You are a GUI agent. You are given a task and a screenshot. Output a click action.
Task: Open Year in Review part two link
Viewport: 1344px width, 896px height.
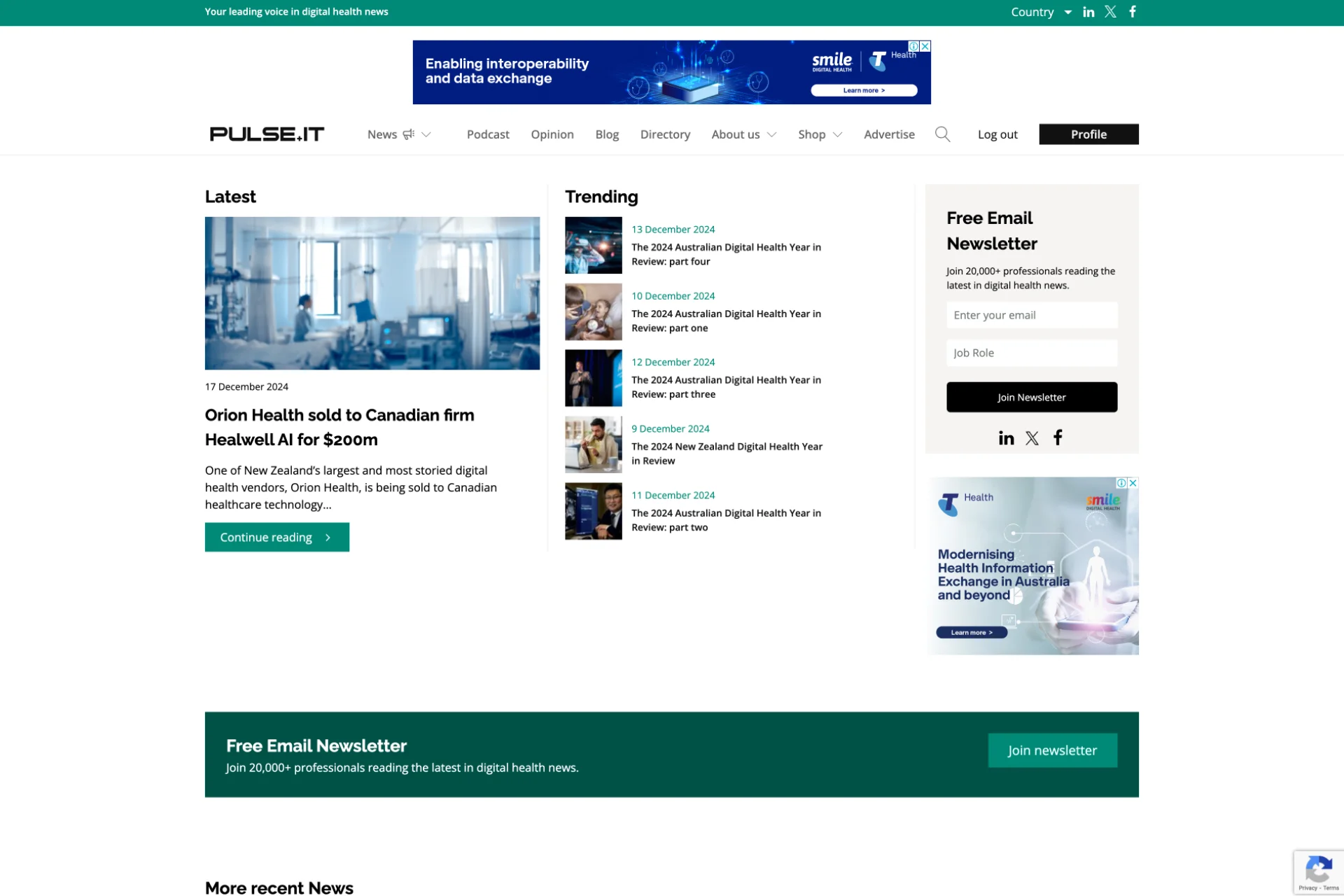coord(726,520)
